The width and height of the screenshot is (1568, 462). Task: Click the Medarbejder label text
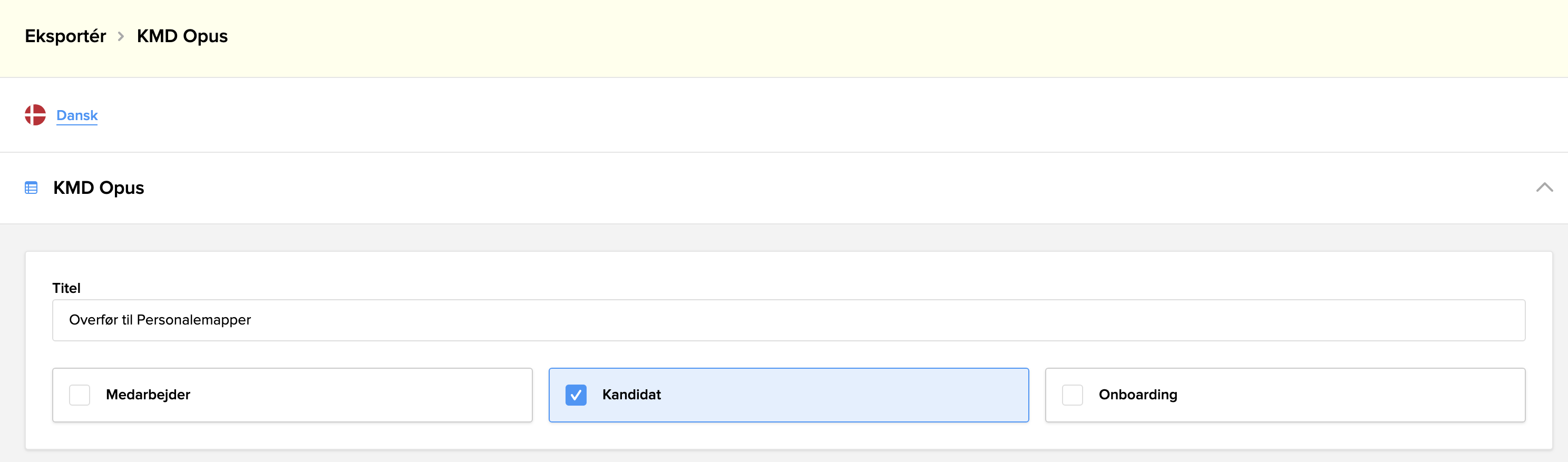[x=148, y=395]
